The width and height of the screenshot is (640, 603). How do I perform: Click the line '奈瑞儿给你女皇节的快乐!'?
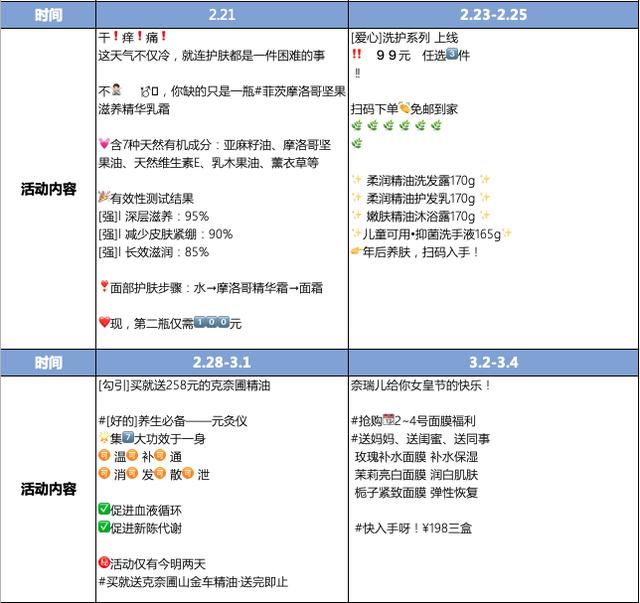coord(421,385)
